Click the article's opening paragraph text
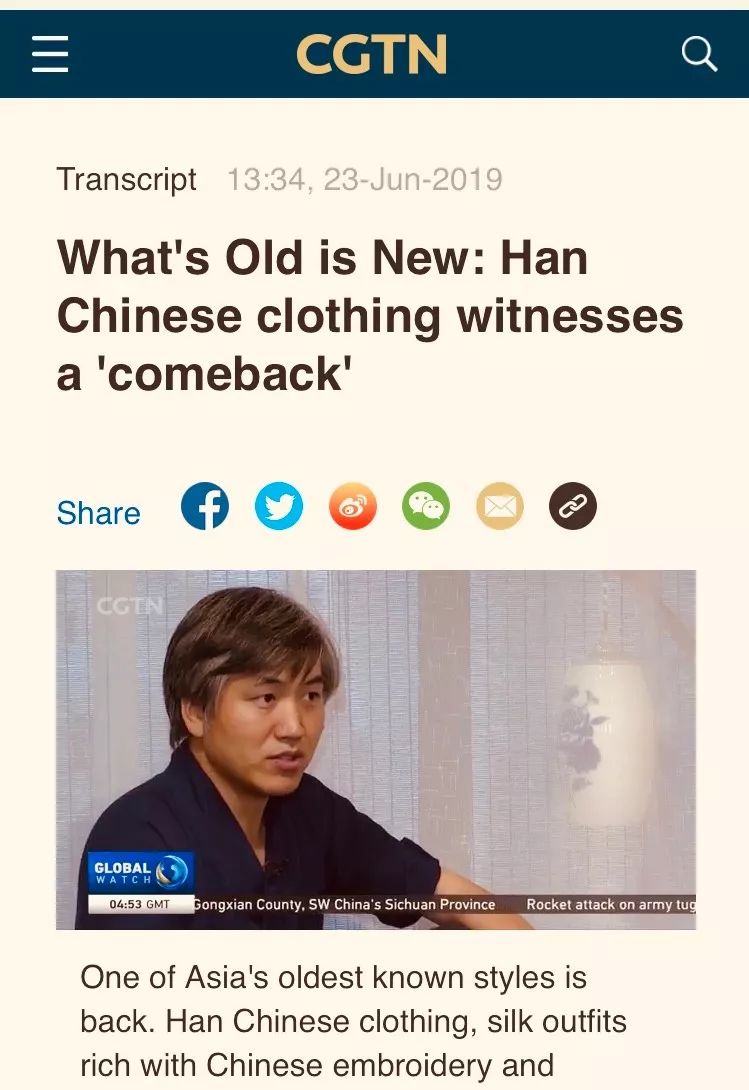Viewport: 749px width, 1090px height. point(353,1020)
